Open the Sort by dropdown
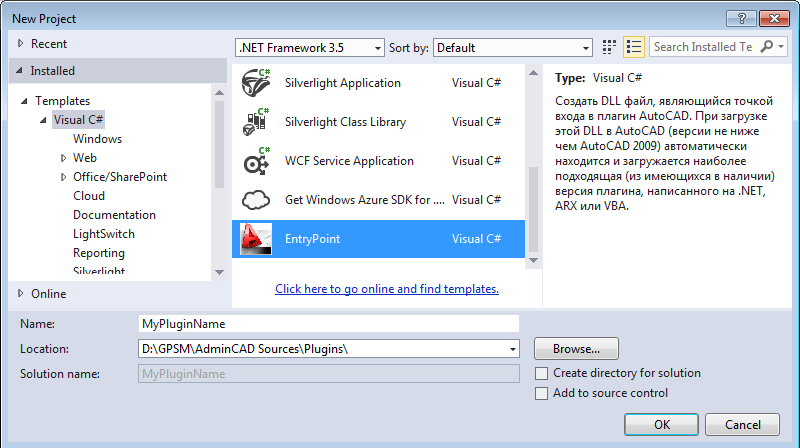 tap(515, 47)
